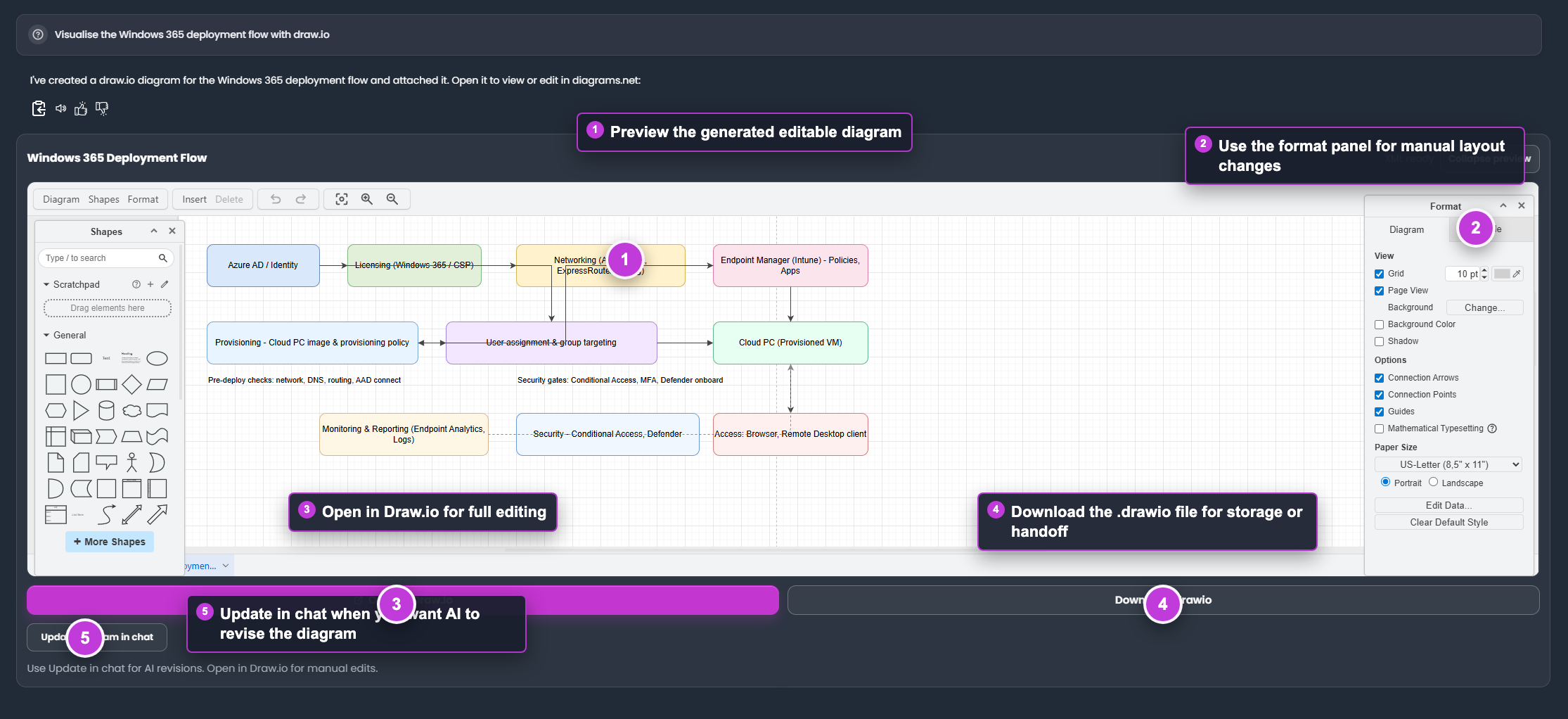Viewport: 1568px width, 719px height.
Task: Play the response aloud via speaker icon
Action: click(61, 108)
